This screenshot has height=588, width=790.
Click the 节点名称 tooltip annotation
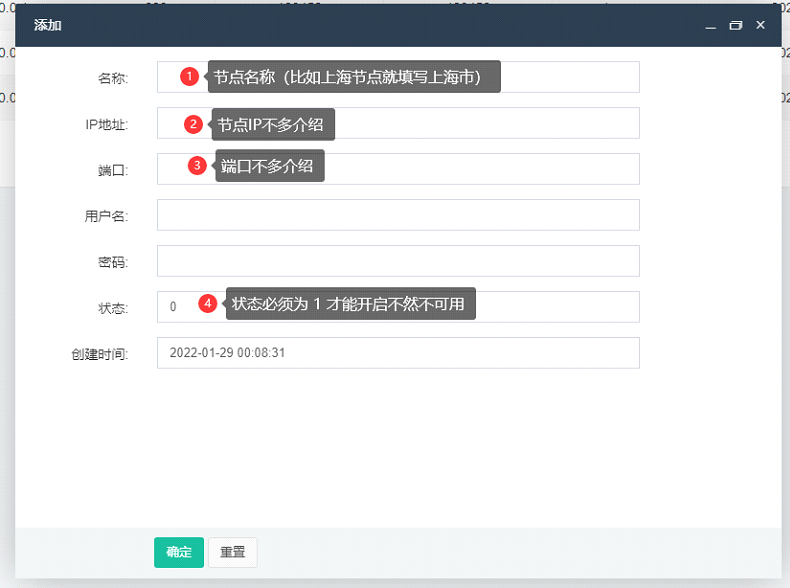point(354,77)
